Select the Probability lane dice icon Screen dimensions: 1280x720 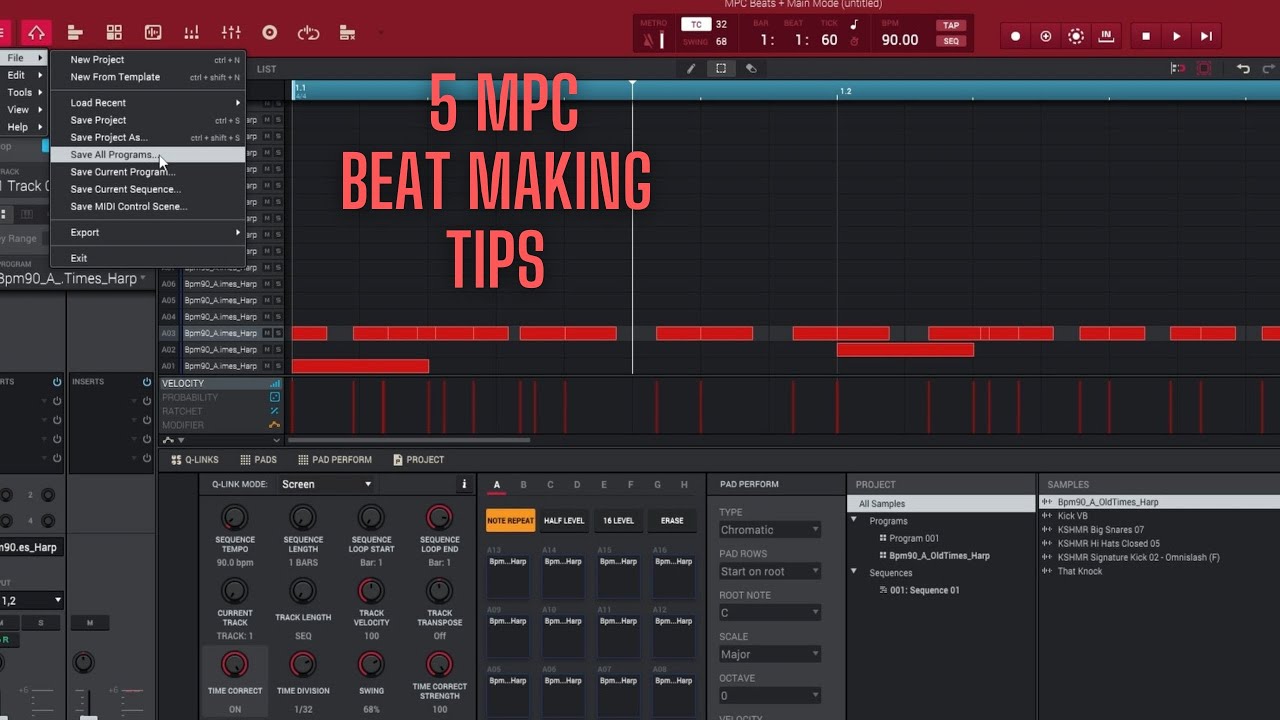pyautogui.click(x=275, y=397)
